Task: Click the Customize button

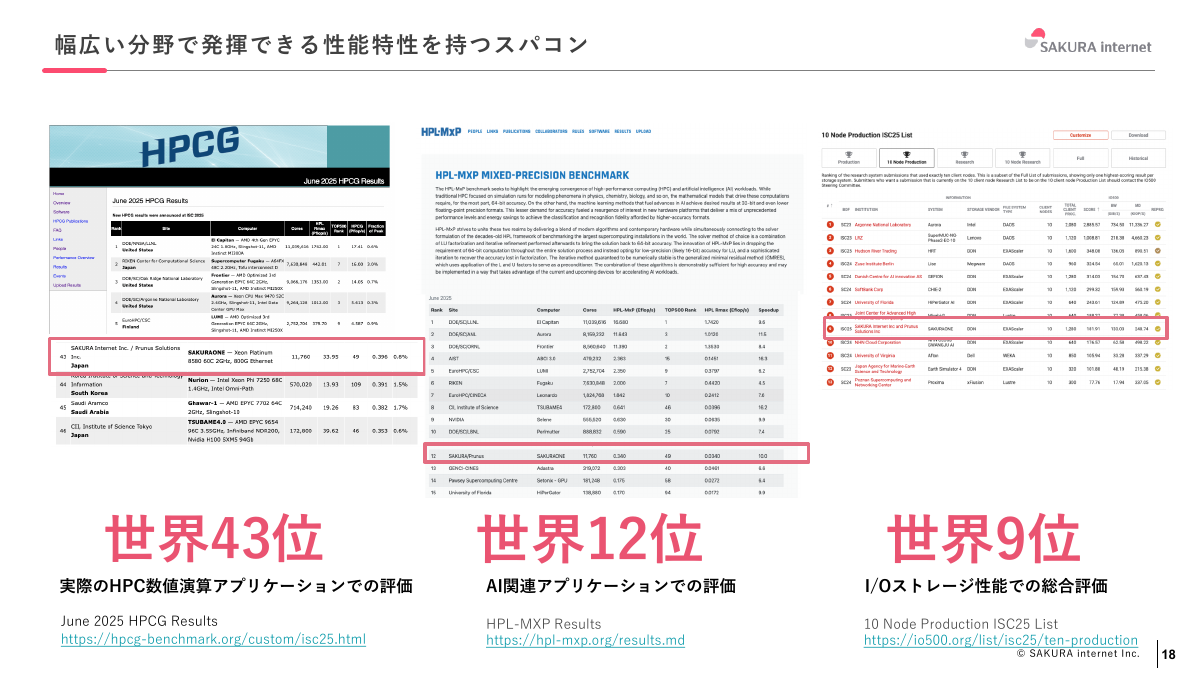Action: (x=1081, y=135)
